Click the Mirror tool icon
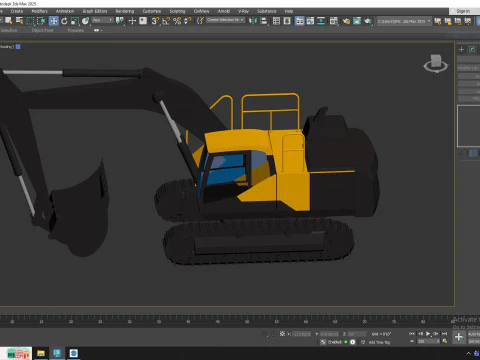 (x=253, y=21)
